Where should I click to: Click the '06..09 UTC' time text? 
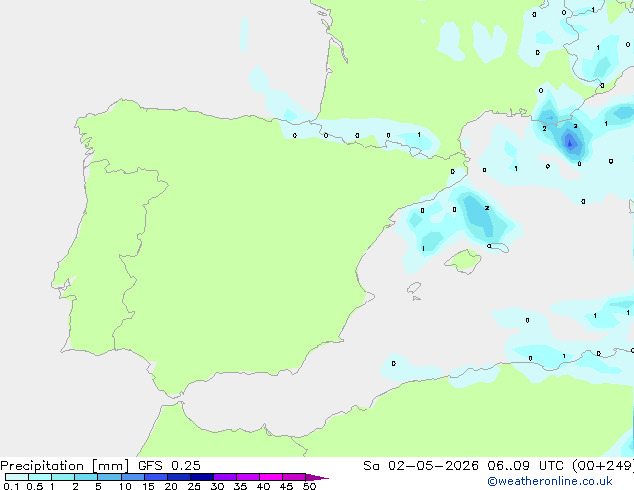525,466
